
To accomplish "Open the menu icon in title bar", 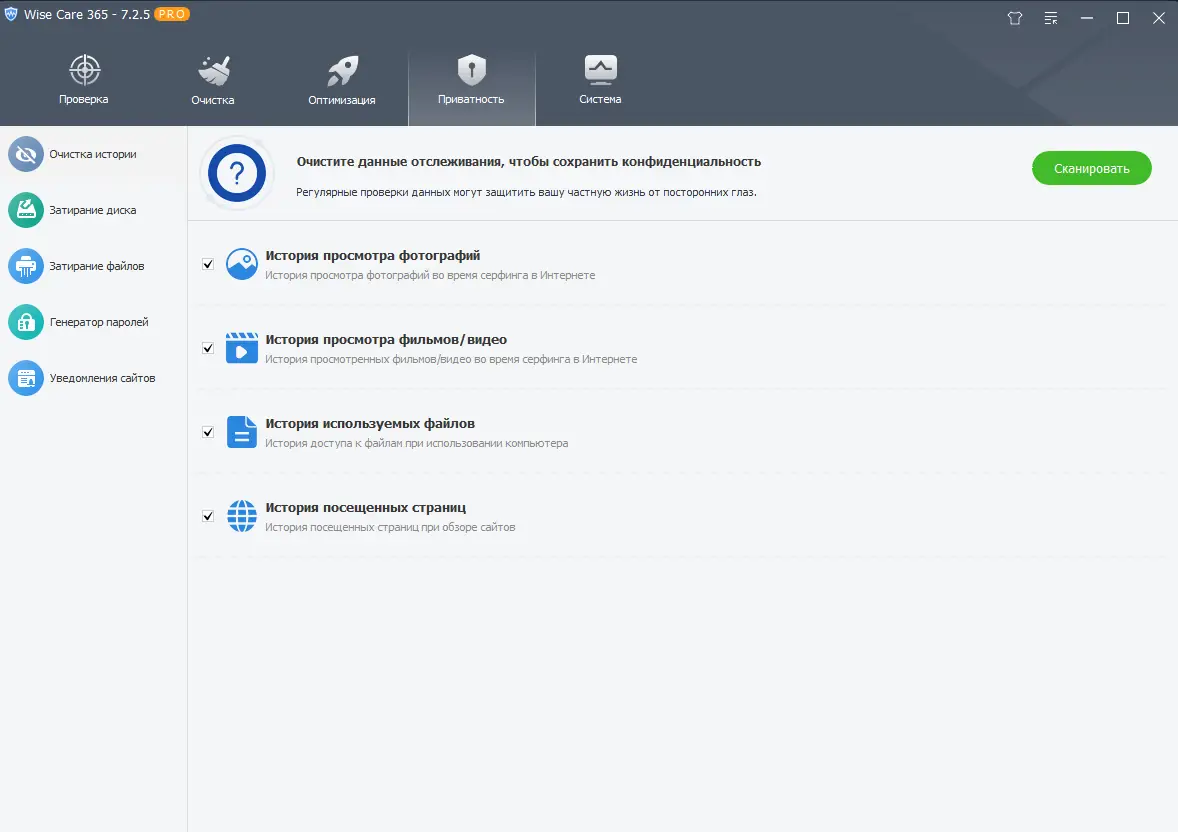I will [1051, 18].
